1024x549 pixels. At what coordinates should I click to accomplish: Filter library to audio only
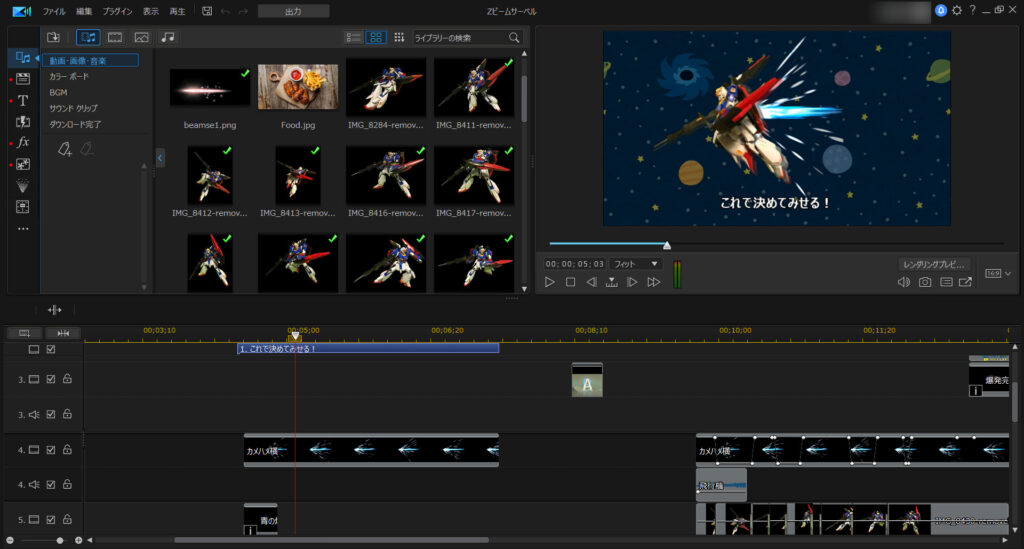[168, 37]
